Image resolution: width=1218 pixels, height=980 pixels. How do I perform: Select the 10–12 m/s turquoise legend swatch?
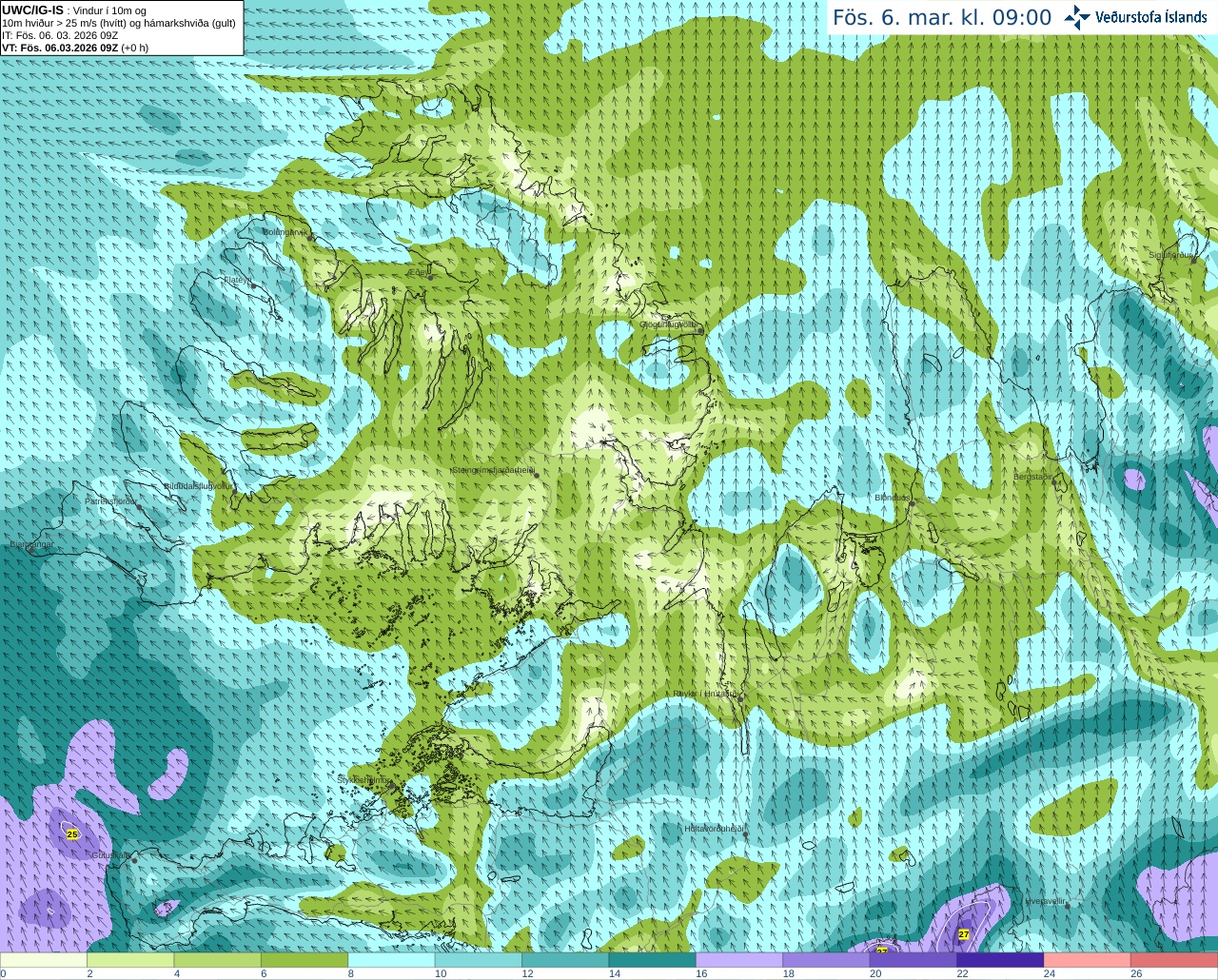(479, 960)
